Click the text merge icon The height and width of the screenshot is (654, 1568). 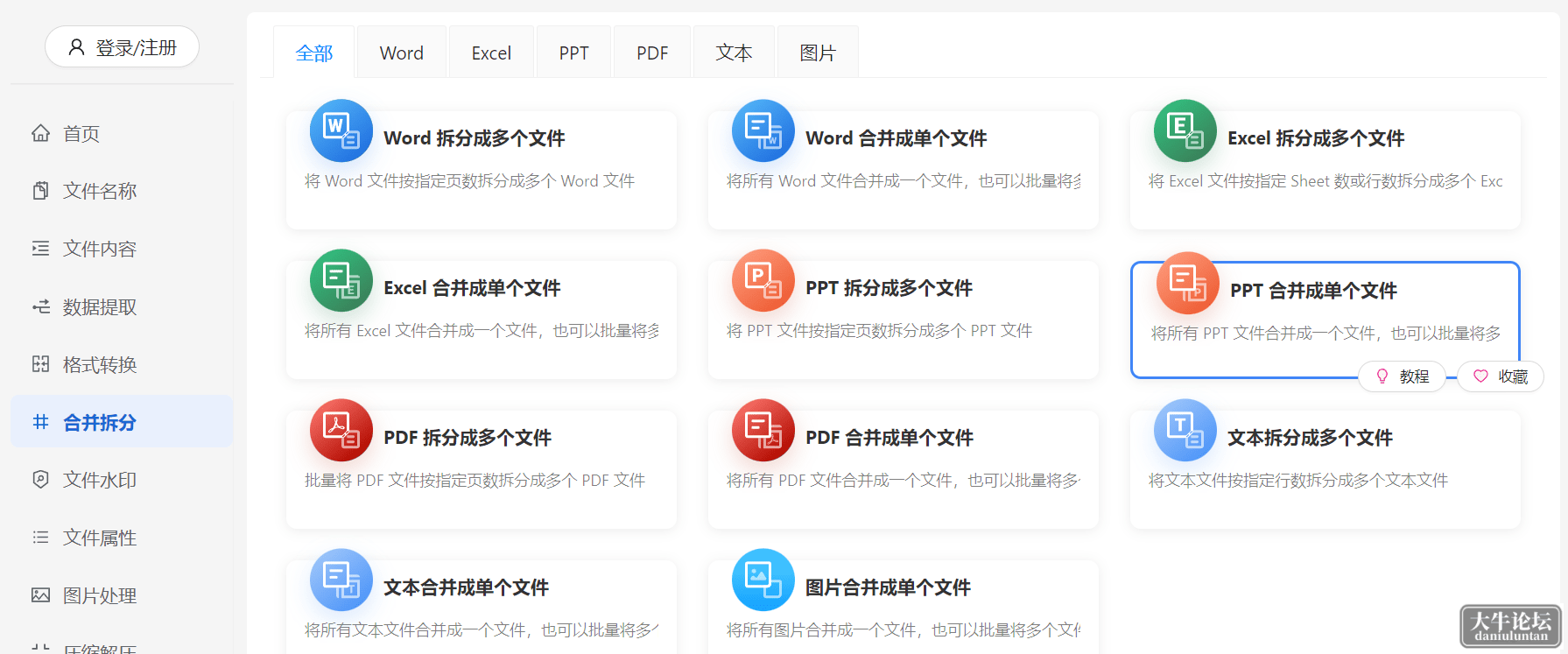click(x=341, y=580)
